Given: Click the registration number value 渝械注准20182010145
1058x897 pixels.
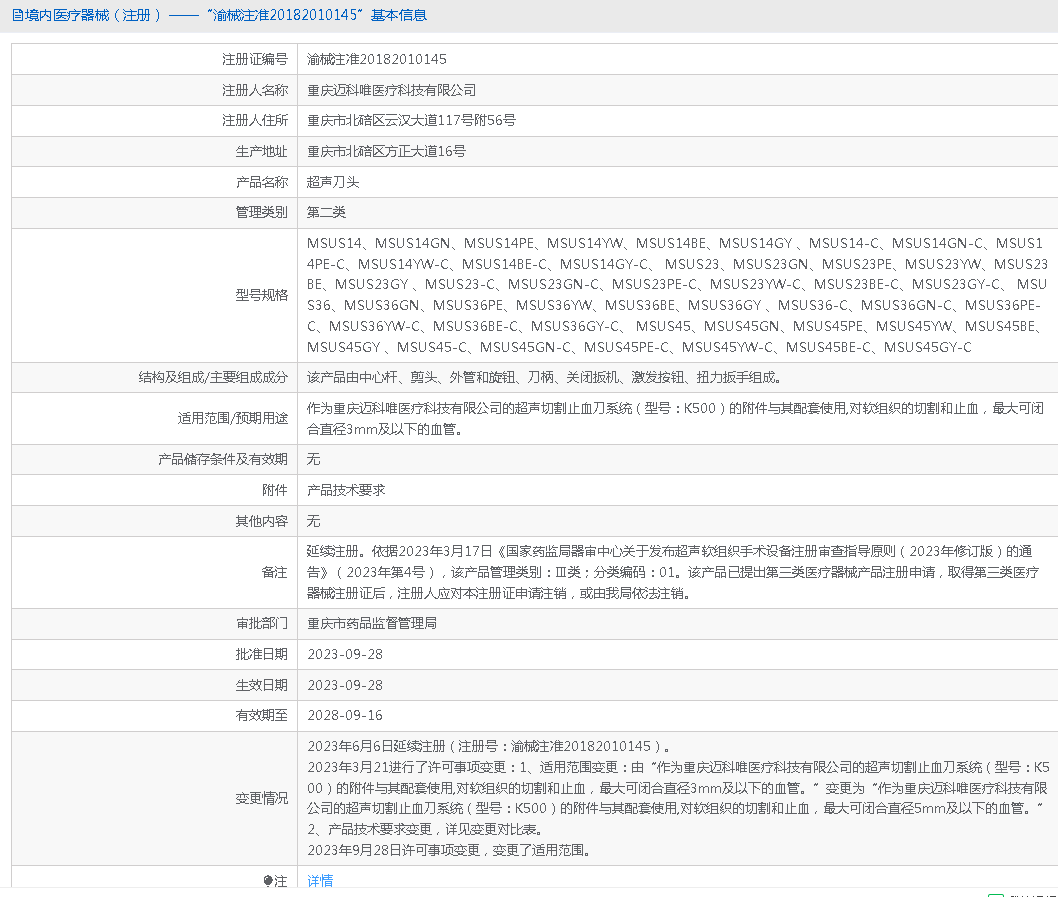Looking at the screenshot, I should (x=377, y=59).
